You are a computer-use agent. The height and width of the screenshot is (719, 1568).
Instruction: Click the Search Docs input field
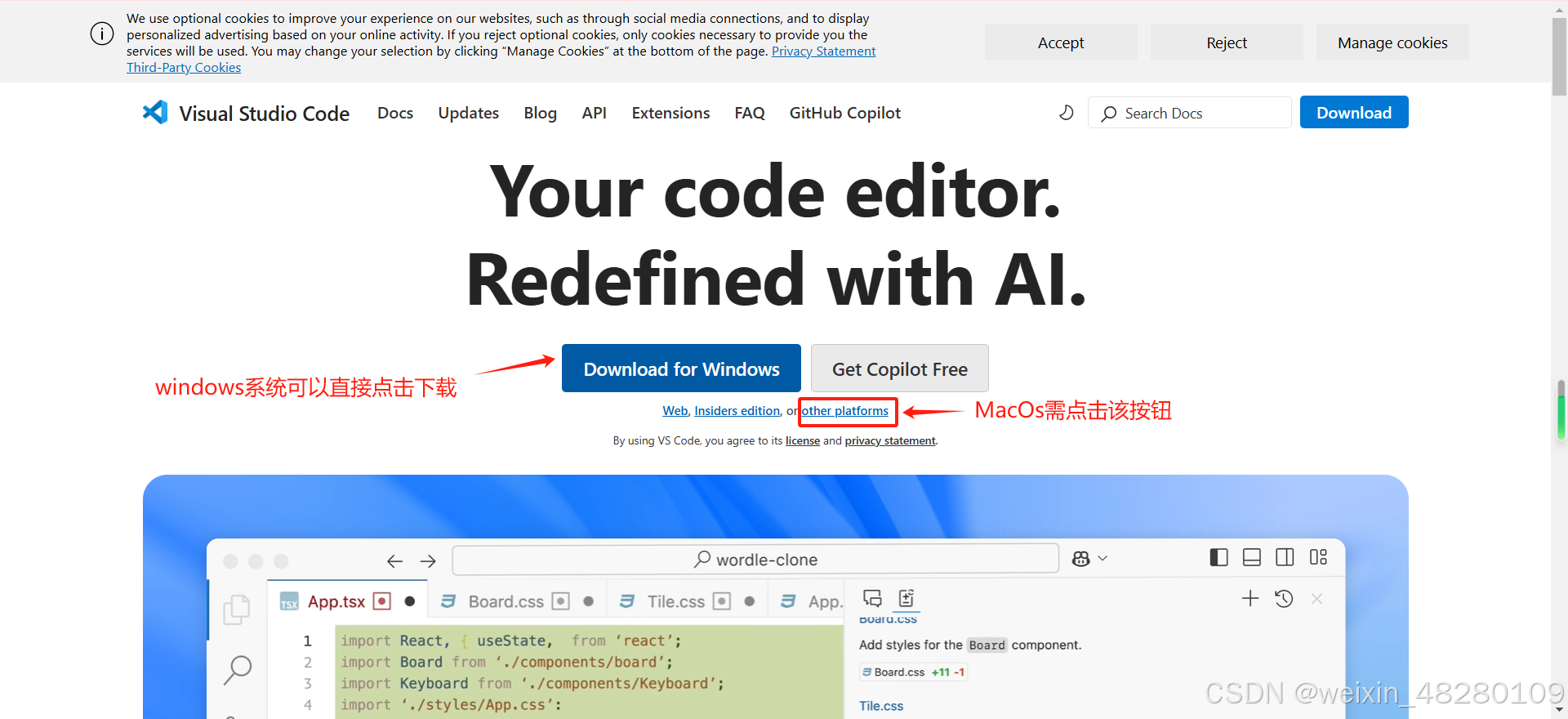[x=1190, y=113]
